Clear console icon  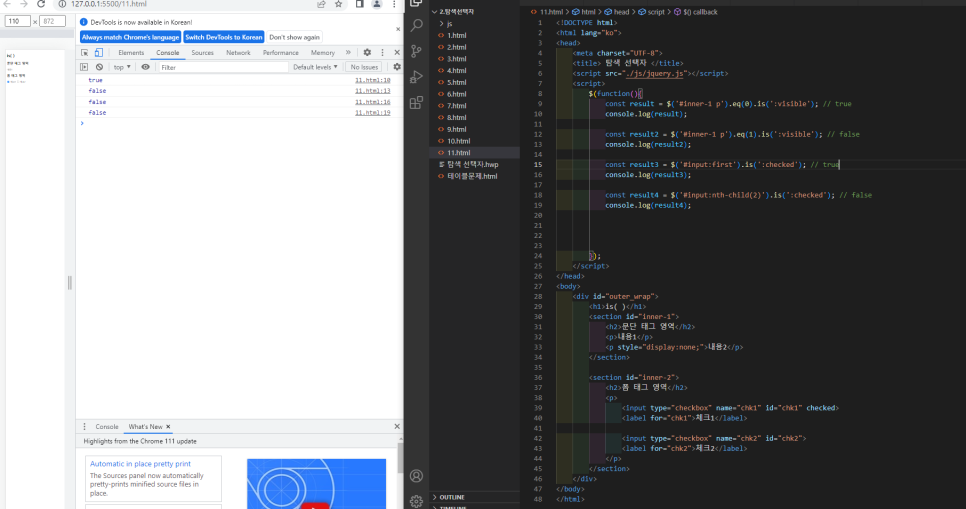(99, 67)
